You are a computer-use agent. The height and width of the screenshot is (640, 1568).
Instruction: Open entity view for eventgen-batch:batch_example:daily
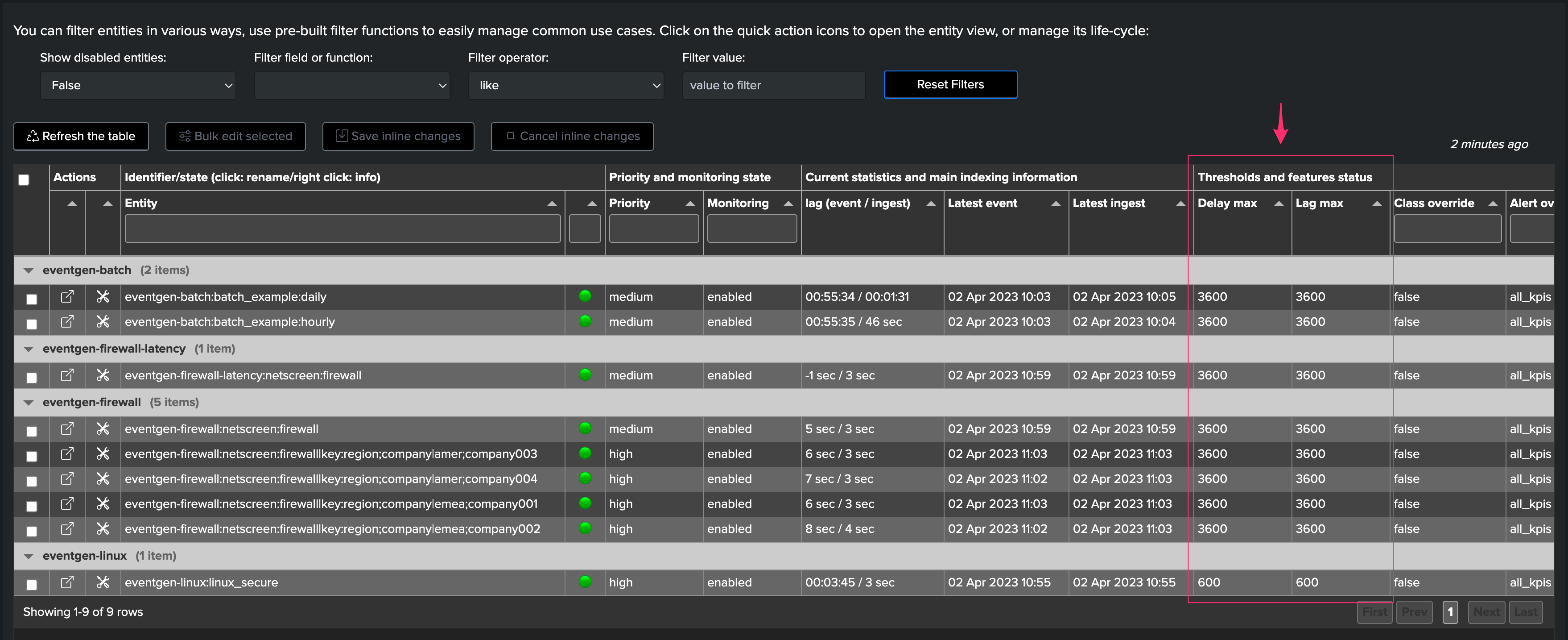(x=67, y=296)
